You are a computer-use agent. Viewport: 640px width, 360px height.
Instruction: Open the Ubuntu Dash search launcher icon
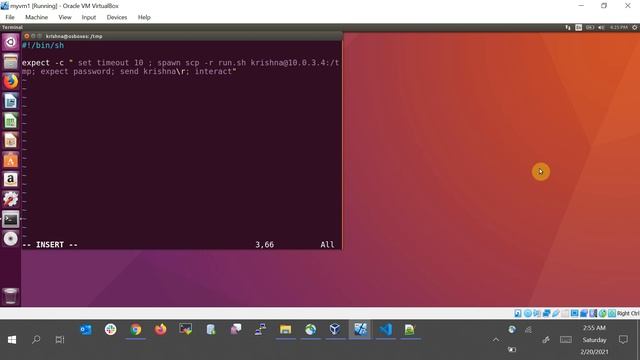point(11,42)
